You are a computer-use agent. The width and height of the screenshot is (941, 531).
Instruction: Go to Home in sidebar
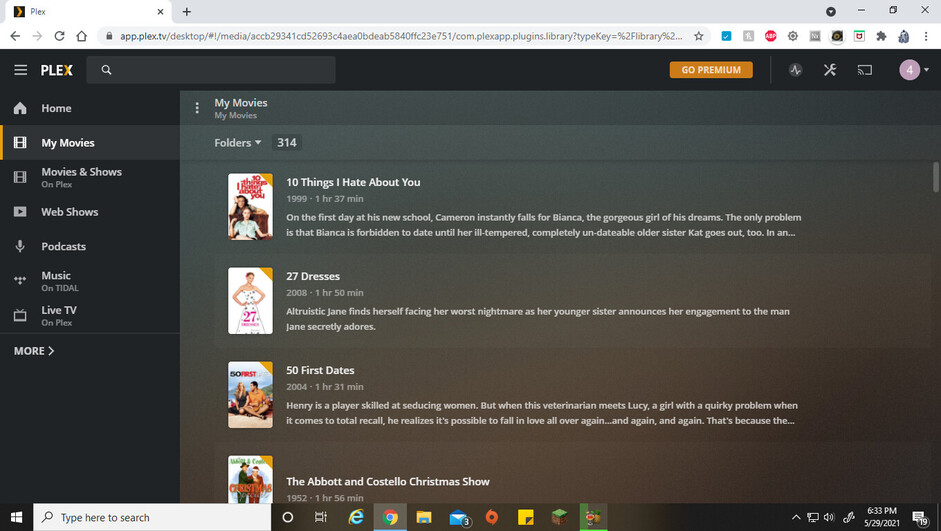tap(90, 109)
